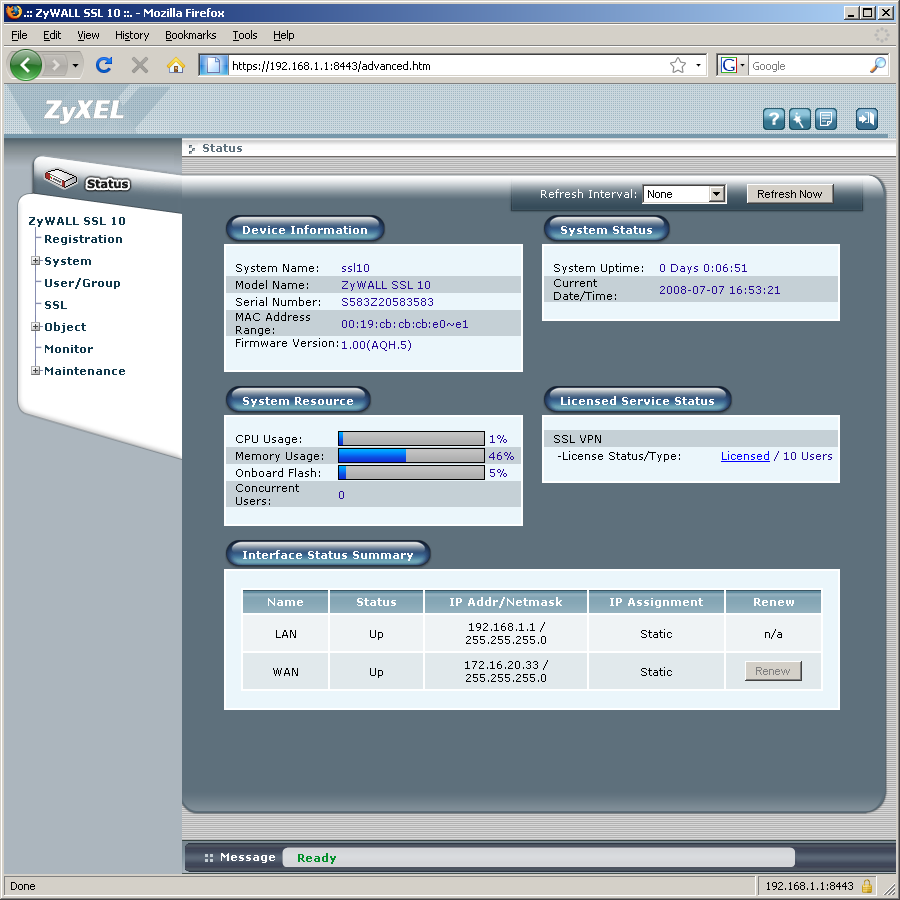Expand the Object tree node

click(x=36, y=327)
